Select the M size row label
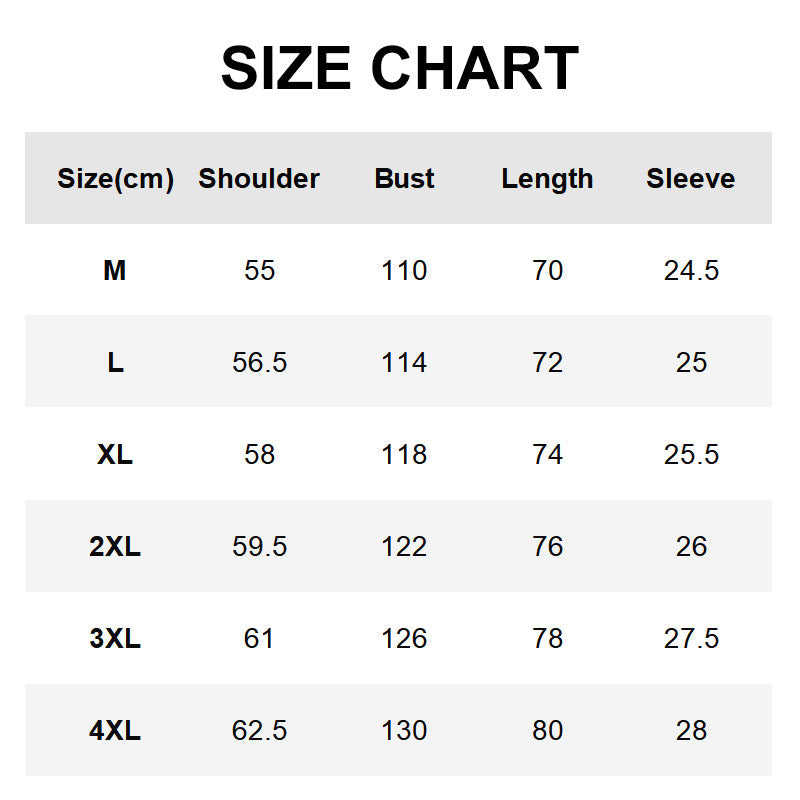800x800 pixels. point(115,270)
